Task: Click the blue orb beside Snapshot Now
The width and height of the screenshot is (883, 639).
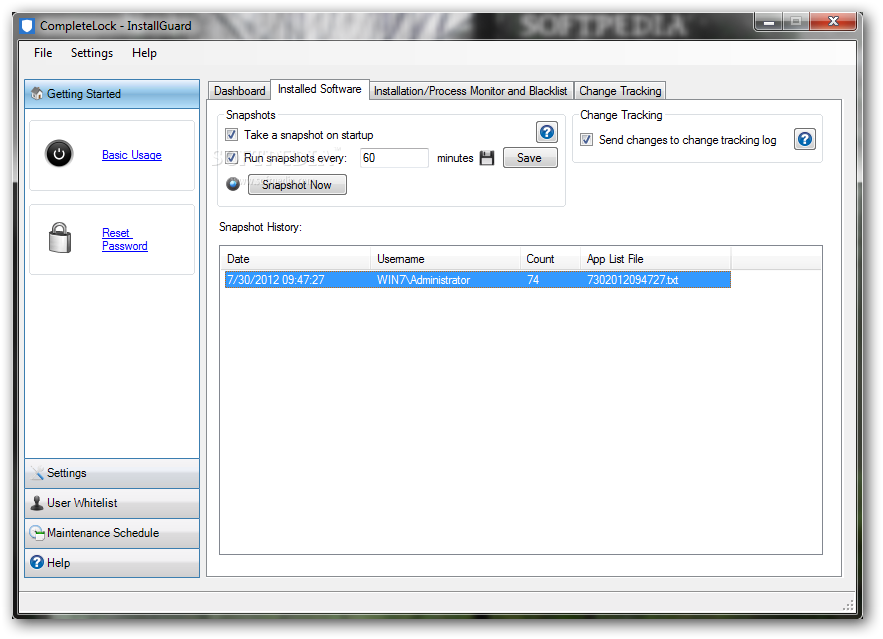Action: [x=233, y=184]
